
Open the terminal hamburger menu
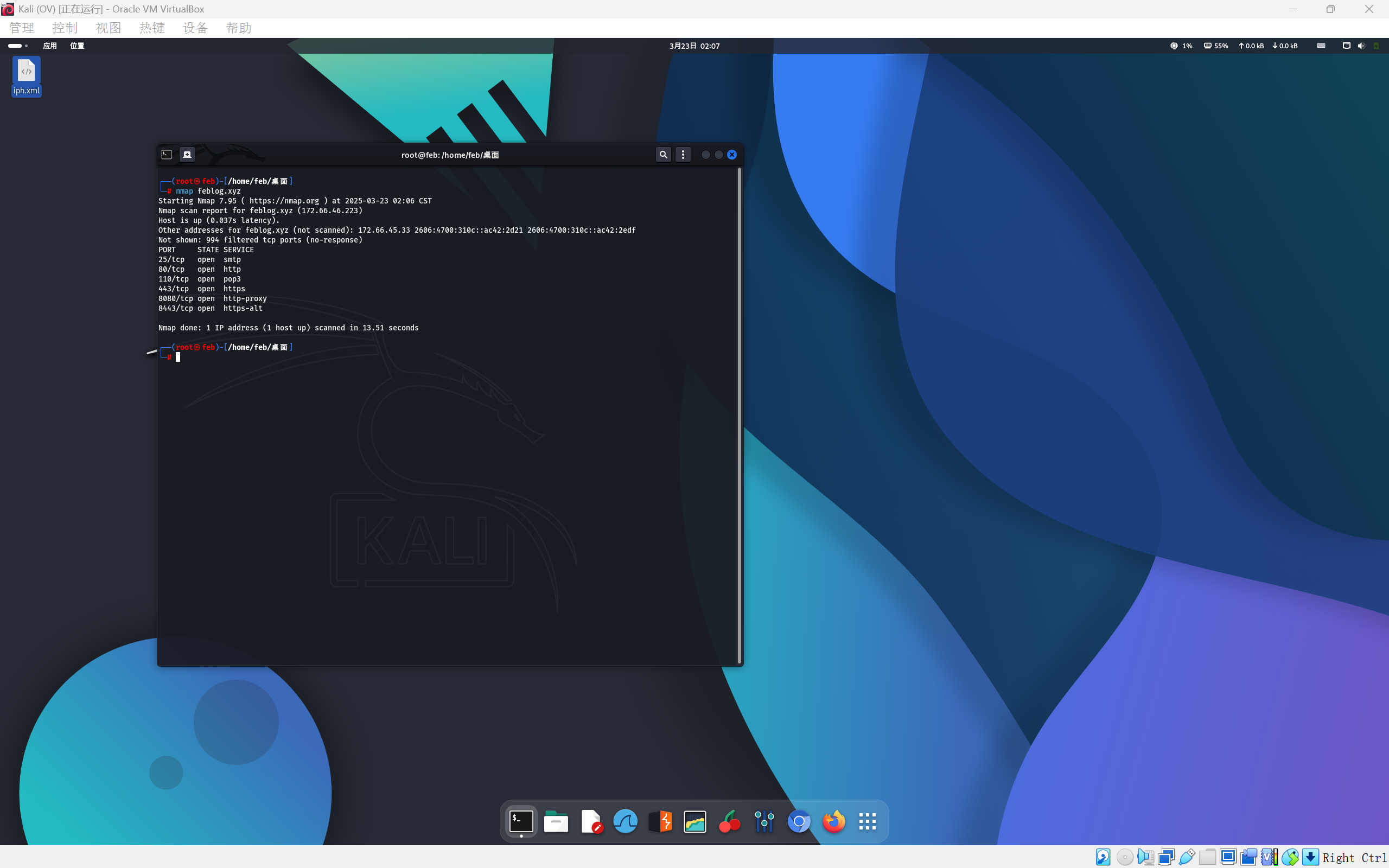pyautogui.click(x=683, y=155)
